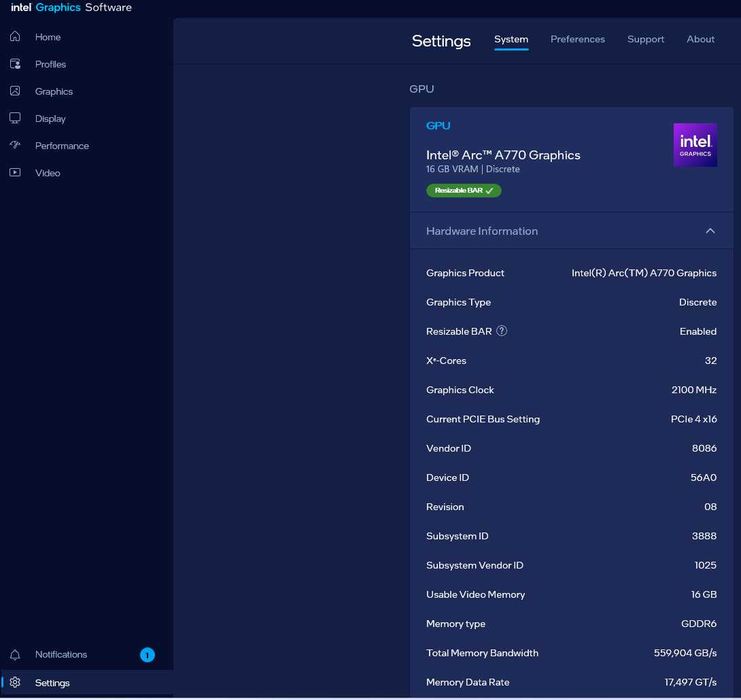Viewport: 741px width, 700px height.
Task: Click Subsystem Vendor ID value '1025'
Action: [x=706, y=565]
